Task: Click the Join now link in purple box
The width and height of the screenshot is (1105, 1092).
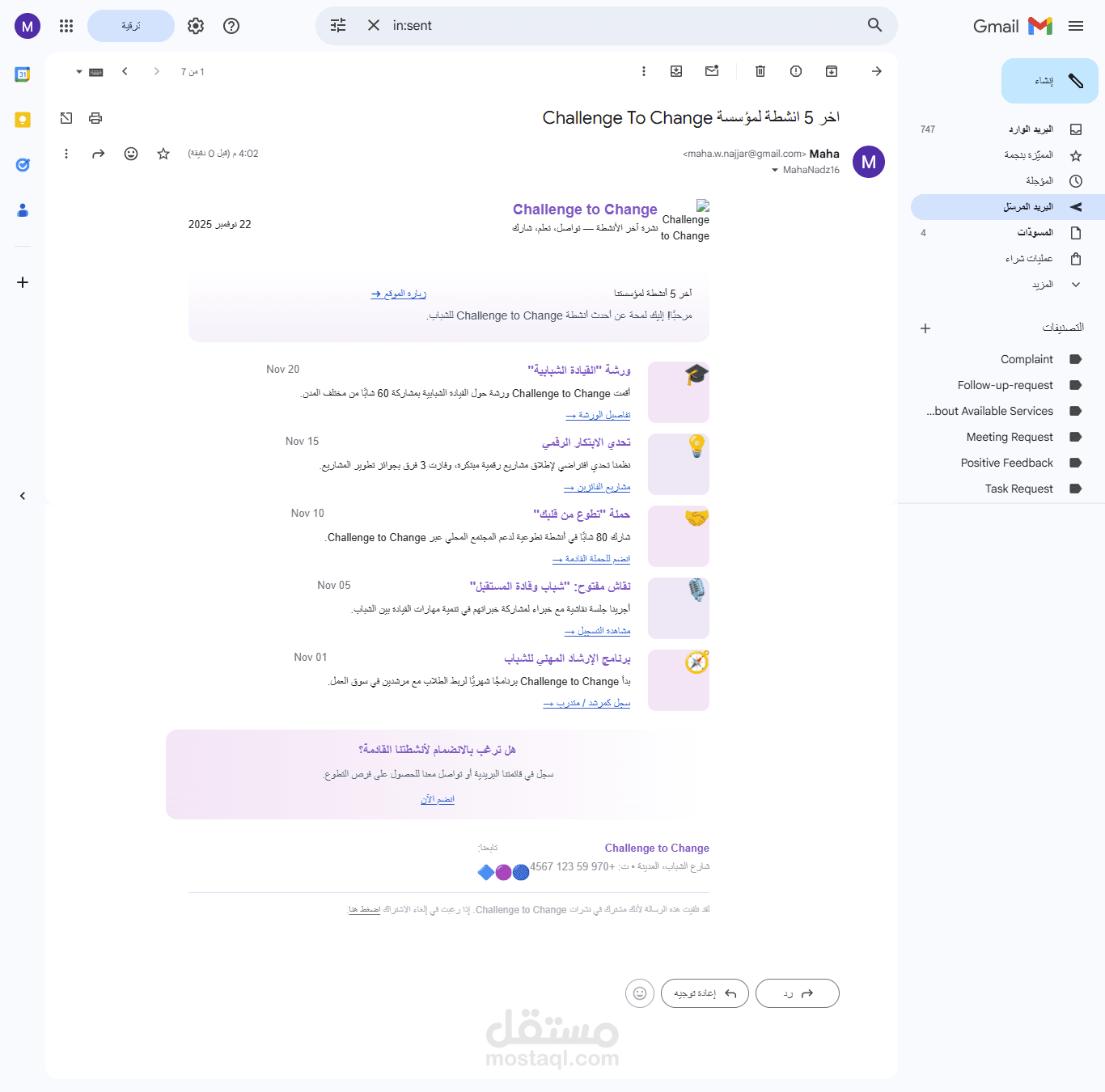Action: pos(438,799)
